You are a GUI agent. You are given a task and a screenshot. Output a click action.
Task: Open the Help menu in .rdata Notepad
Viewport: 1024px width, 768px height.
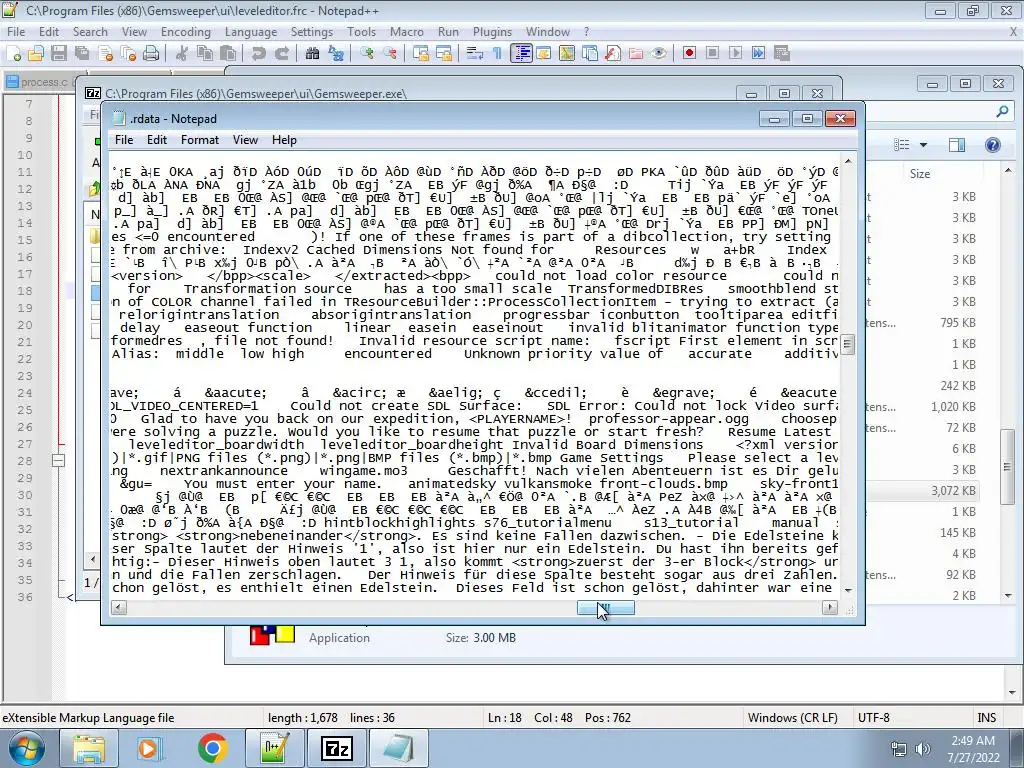284,140
